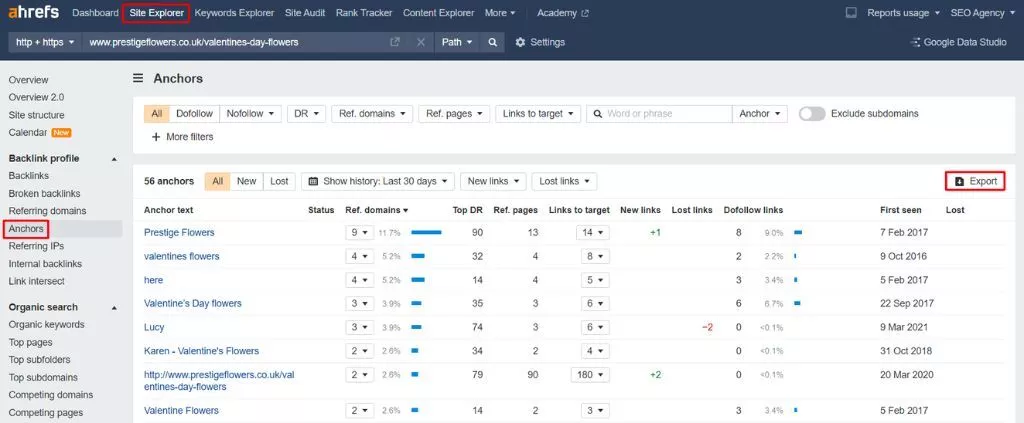This screenshot has width=1024, height=423.
Task: Open Links to target filter dropdown
Action: [538, 114]
